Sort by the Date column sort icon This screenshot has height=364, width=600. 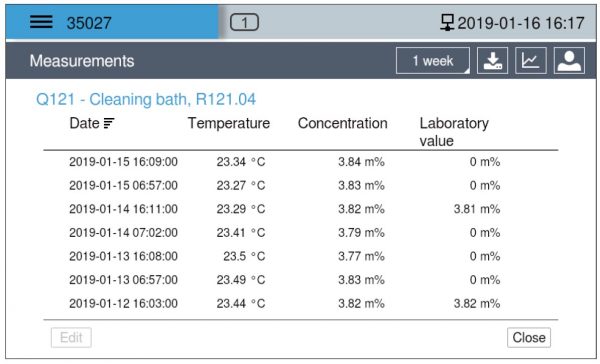coord(109,123)
